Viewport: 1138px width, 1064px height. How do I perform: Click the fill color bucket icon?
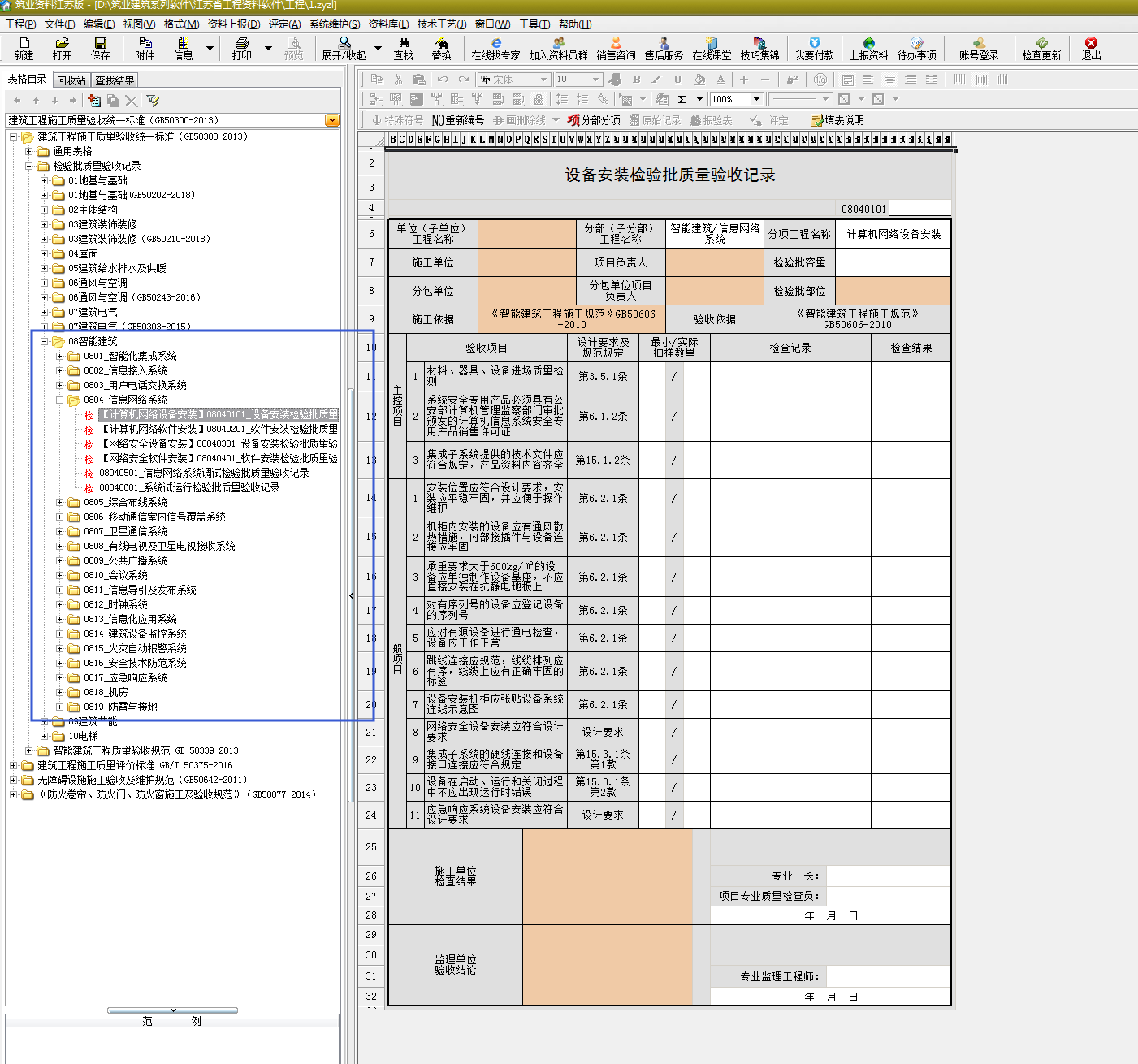(x=699, y=79)
